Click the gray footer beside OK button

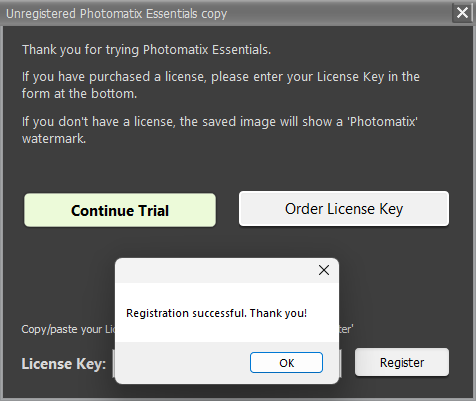coord(183,362)
